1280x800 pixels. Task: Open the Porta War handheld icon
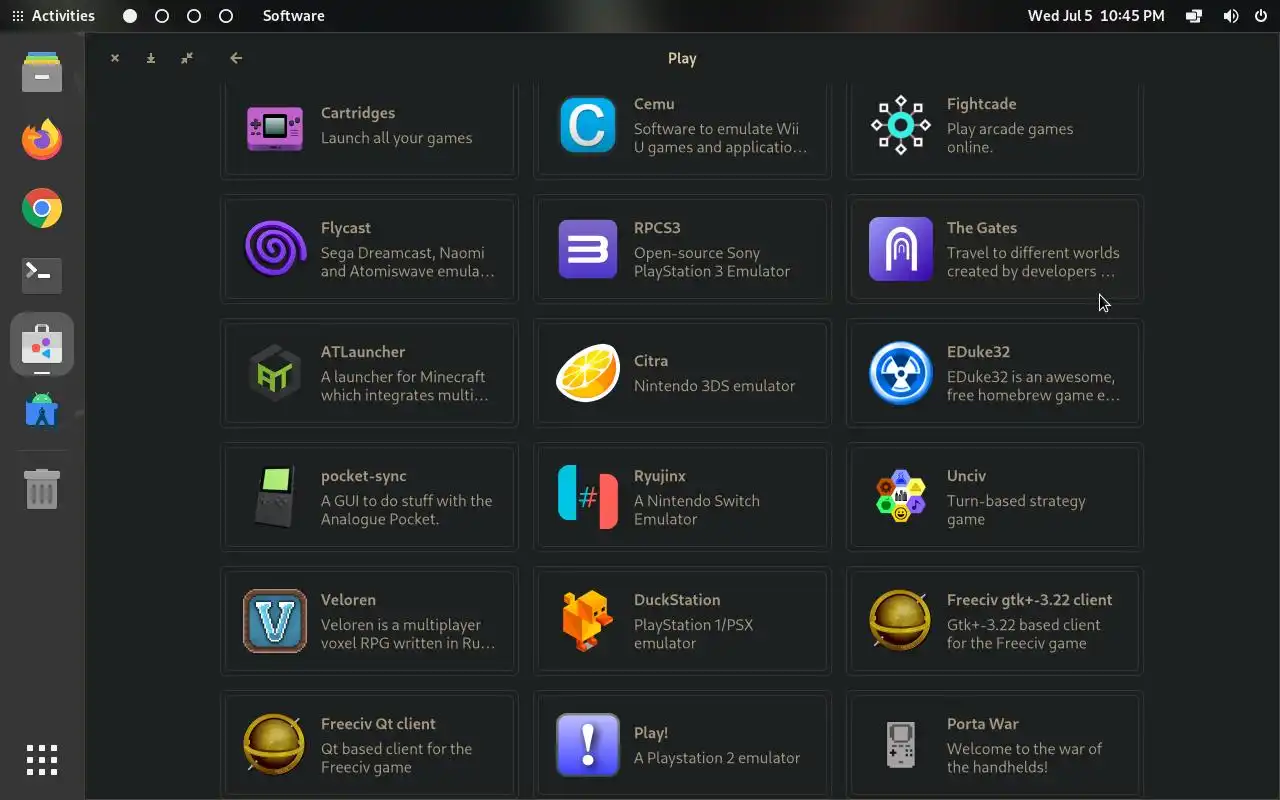pyautogui.click(x=901, y=745)
